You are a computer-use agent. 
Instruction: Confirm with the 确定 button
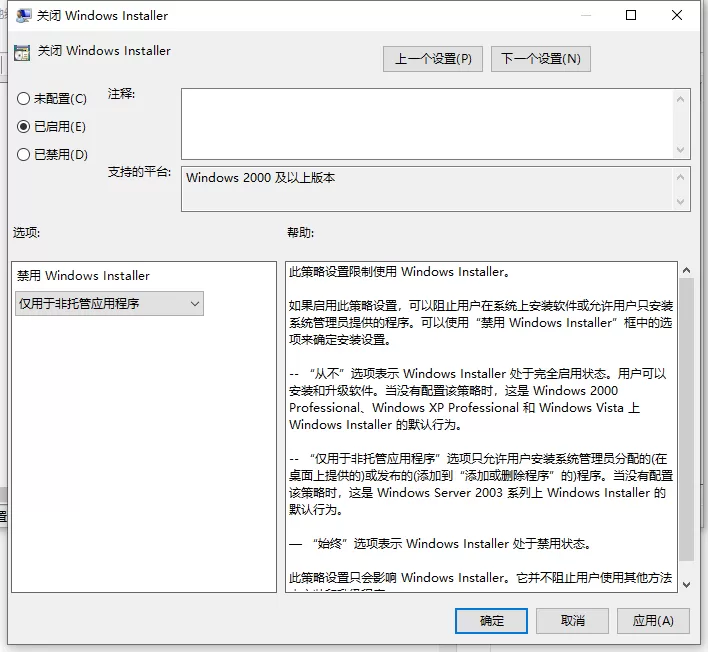coord(491,621)
